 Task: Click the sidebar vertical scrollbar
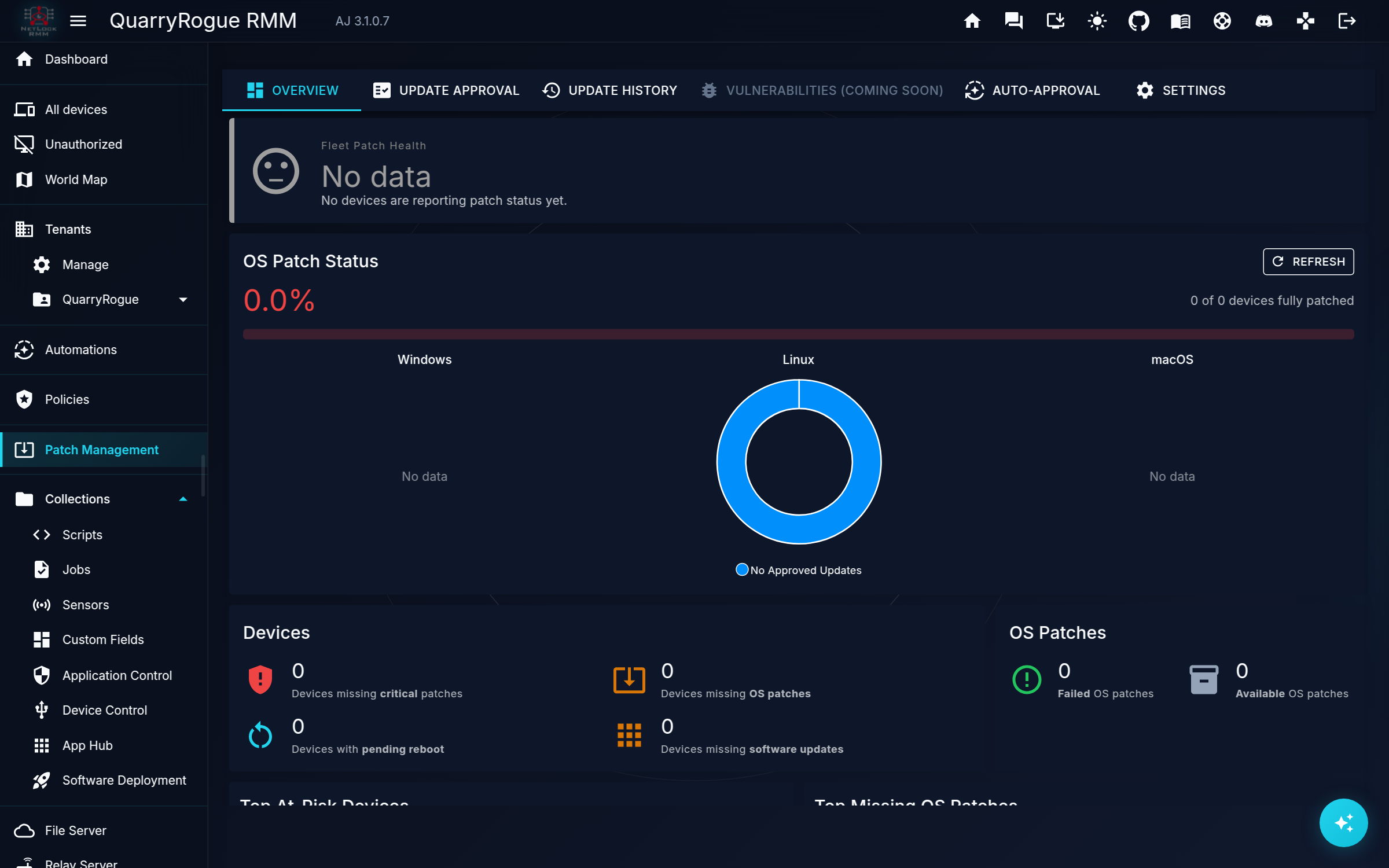pos(203,476)
